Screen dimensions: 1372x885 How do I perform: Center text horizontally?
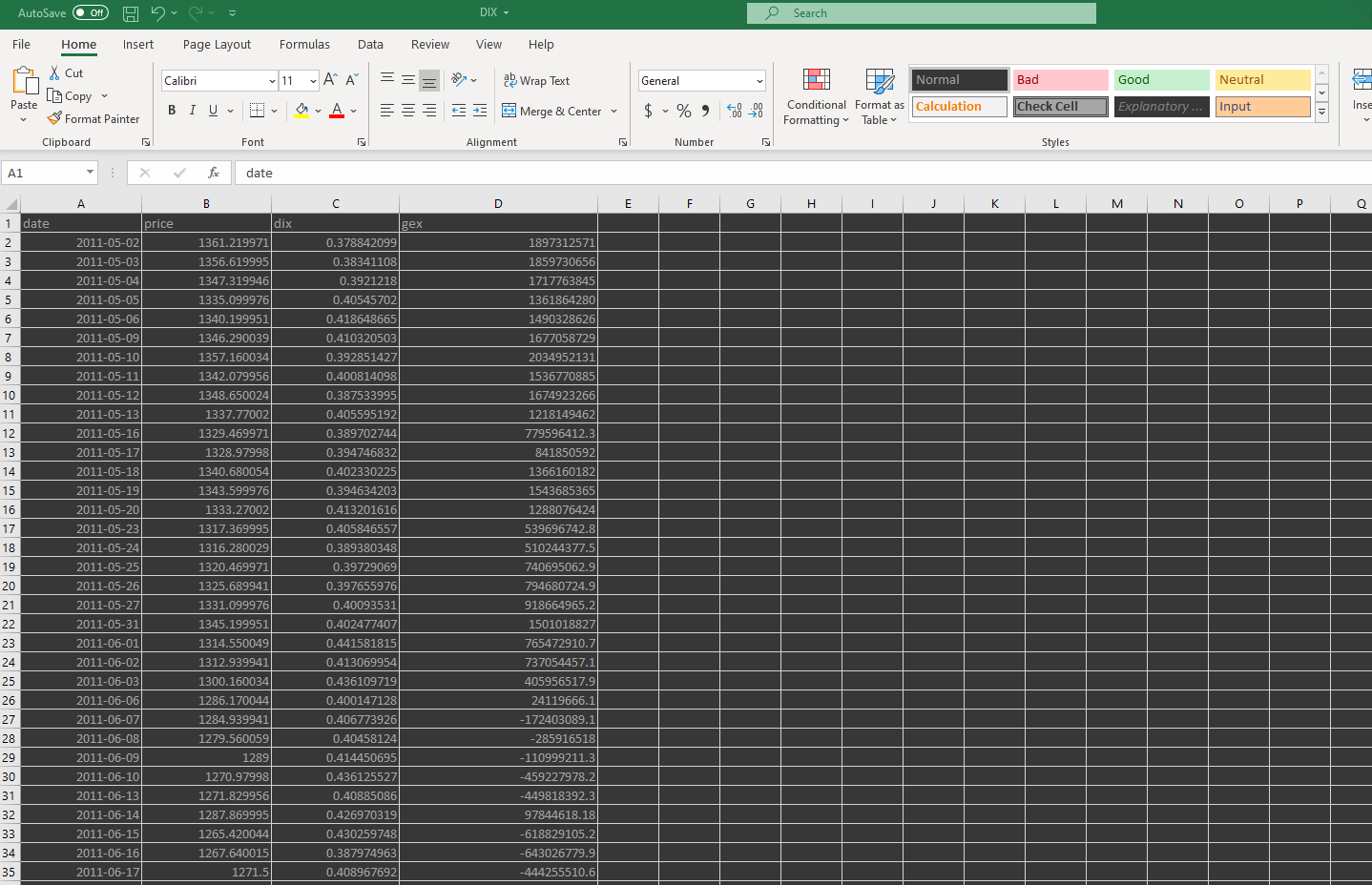tap(408, 111)
